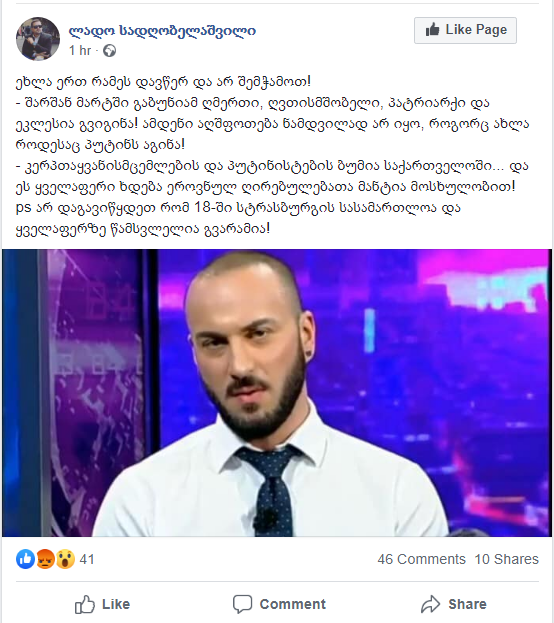Click the 1 hr timestamp
554x623 pixels.
(x=80, y=50)
